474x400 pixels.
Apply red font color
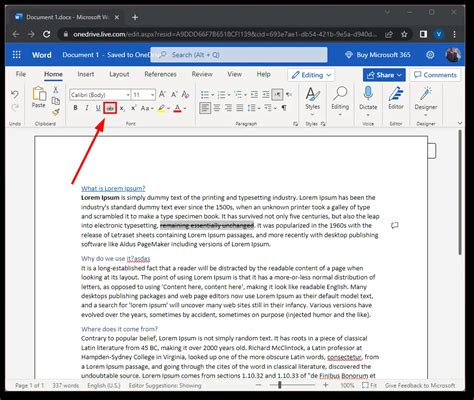coord(177,108)
